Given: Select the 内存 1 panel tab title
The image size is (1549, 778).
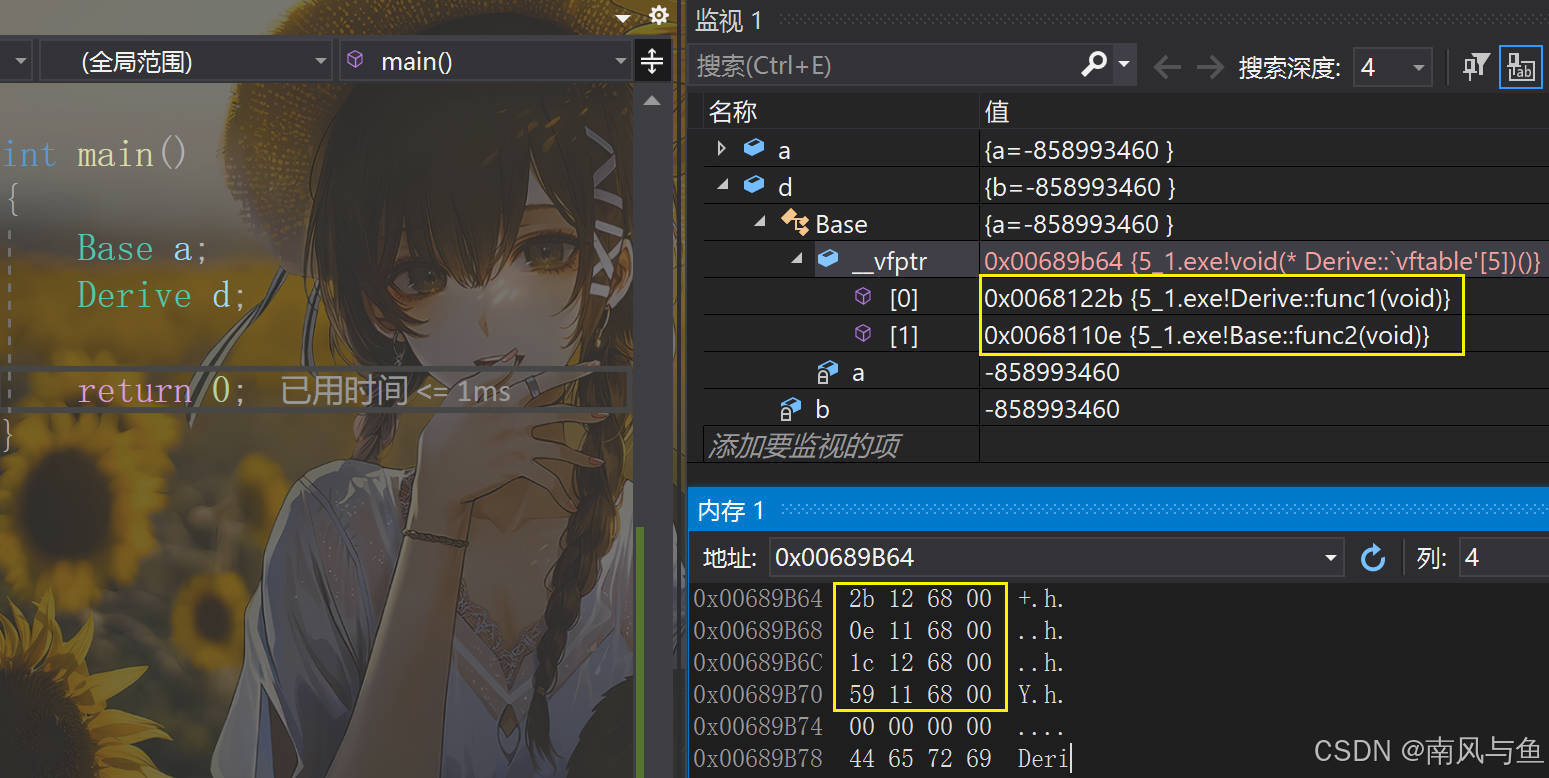Looking at the screenshot, I should click(731, 511).
